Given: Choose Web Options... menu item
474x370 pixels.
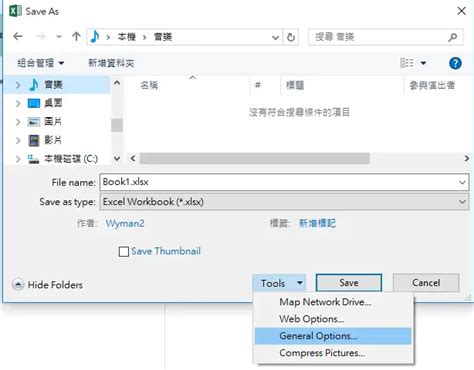Looking at the screenshot, I should point(333,319).
